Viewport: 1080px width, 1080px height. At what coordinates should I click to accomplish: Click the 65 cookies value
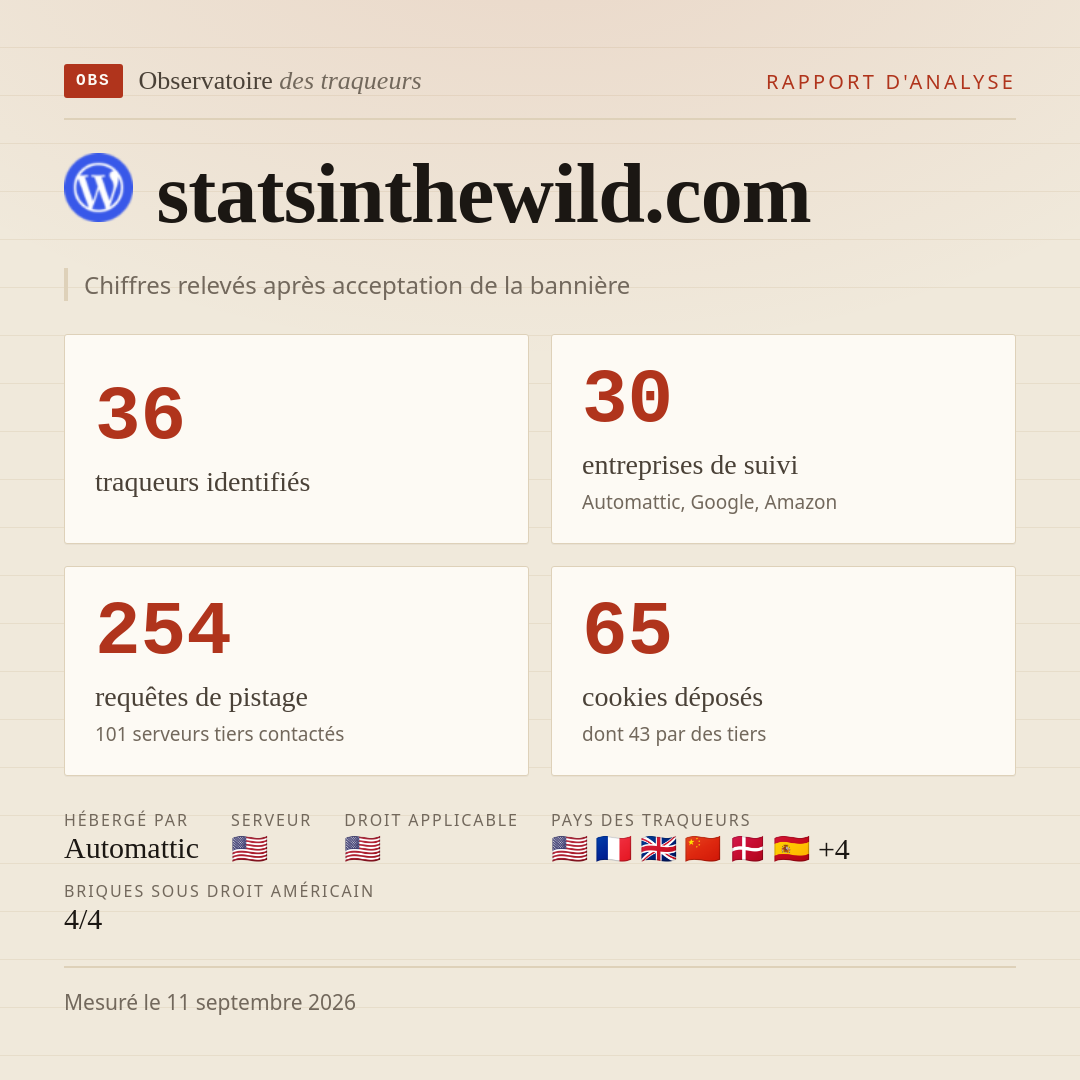pos(627,628)
